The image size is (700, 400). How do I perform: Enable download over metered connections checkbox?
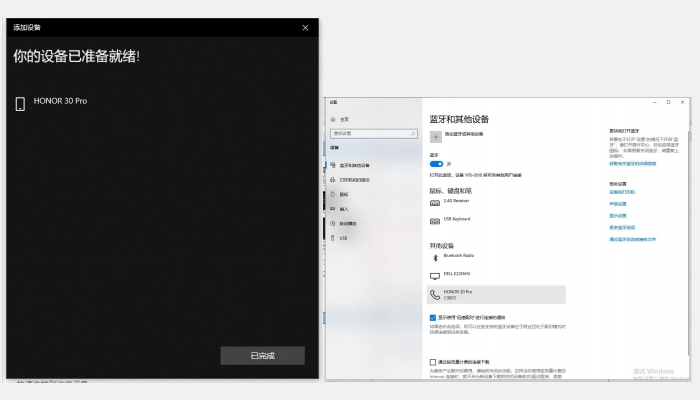coord(433,362)
